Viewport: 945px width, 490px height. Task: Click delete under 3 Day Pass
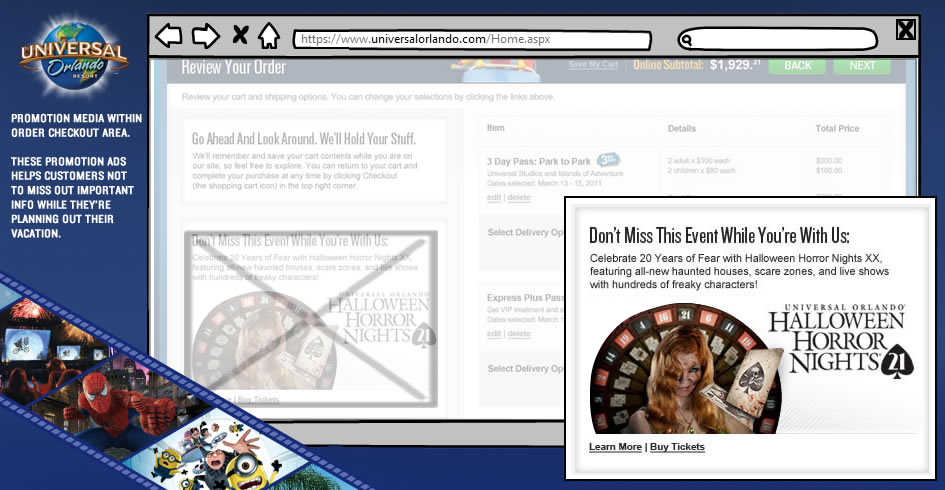point(518,198)
